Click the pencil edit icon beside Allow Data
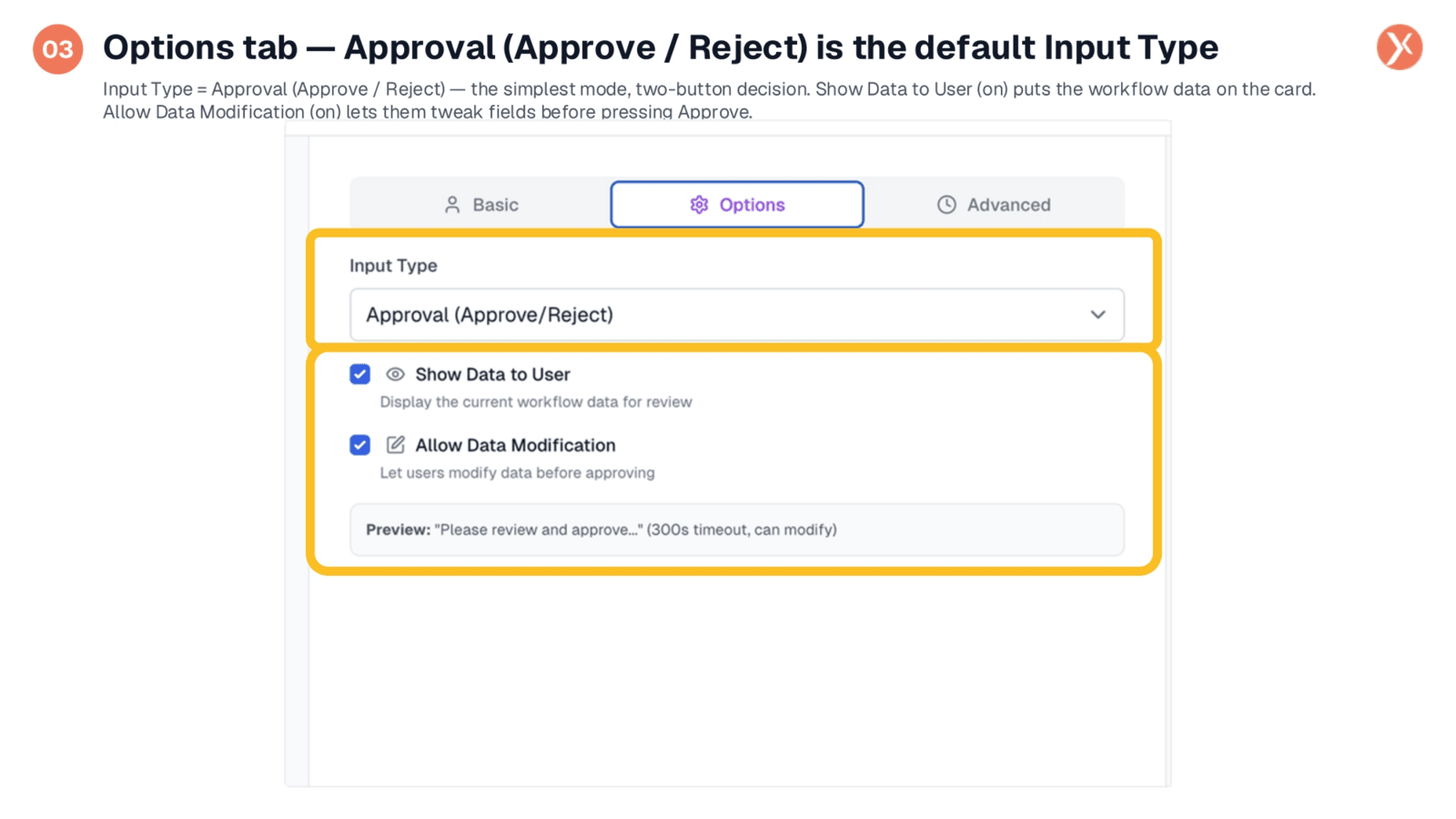 395,445
